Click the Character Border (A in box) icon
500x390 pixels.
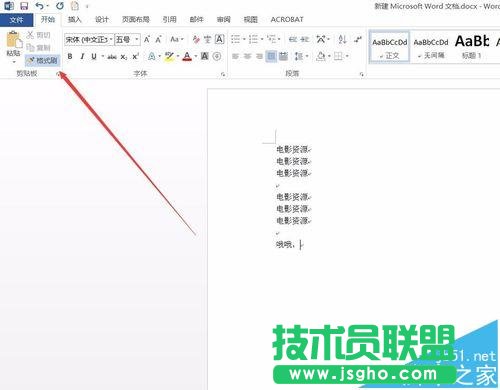click(219, 40)
